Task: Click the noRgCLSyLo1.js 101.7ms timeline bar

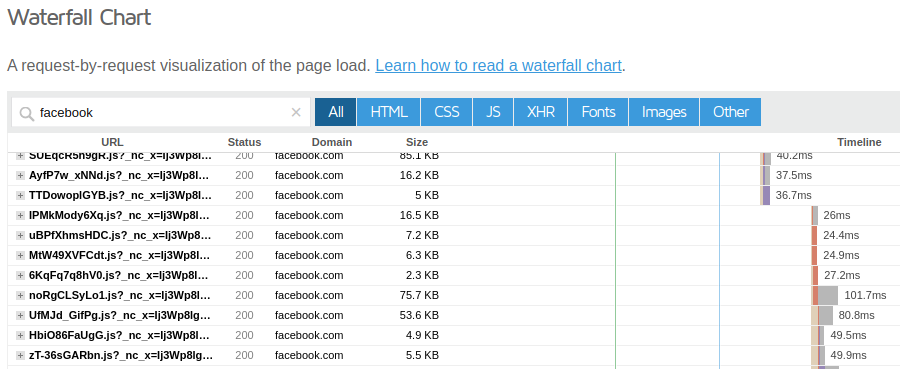Action: tap(825, 296)
